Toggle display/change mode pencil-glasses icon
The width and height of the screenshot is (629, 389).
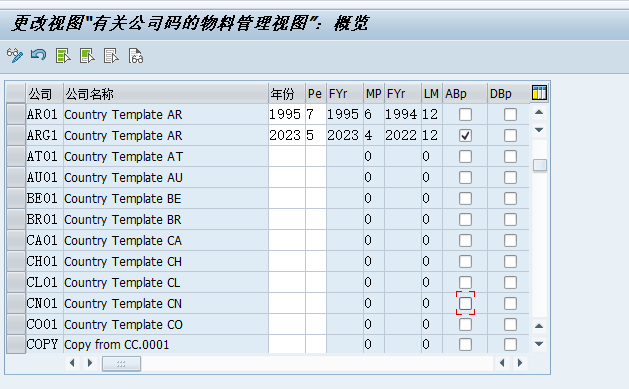[x=15, y=56]
